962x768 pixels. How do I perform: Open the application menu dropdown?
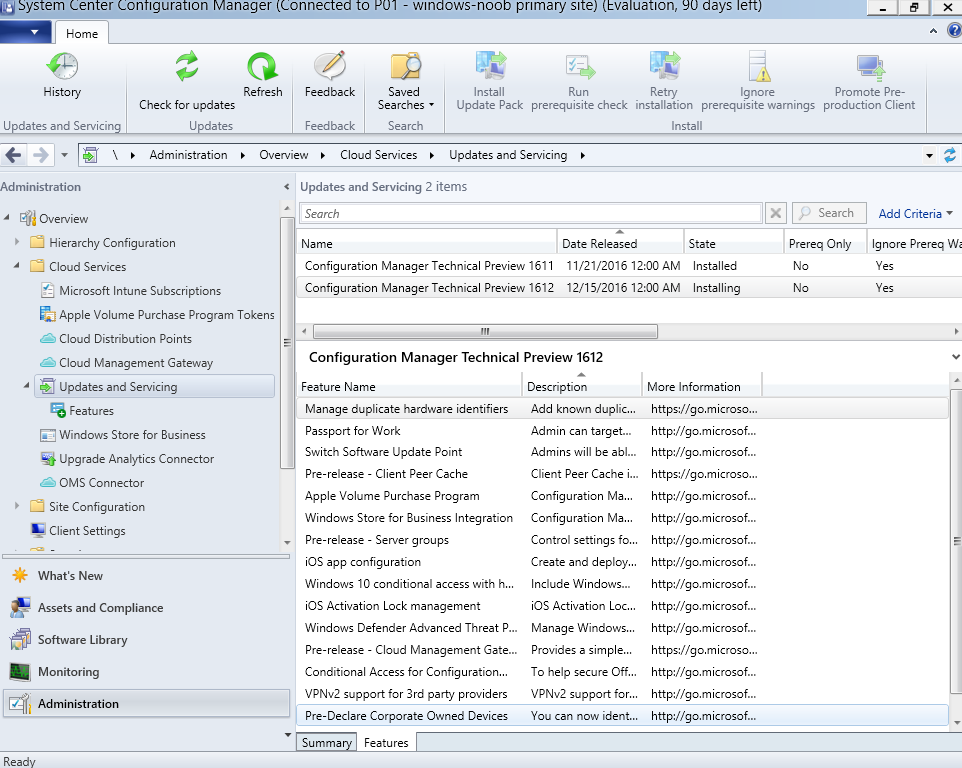click(24, 32)
